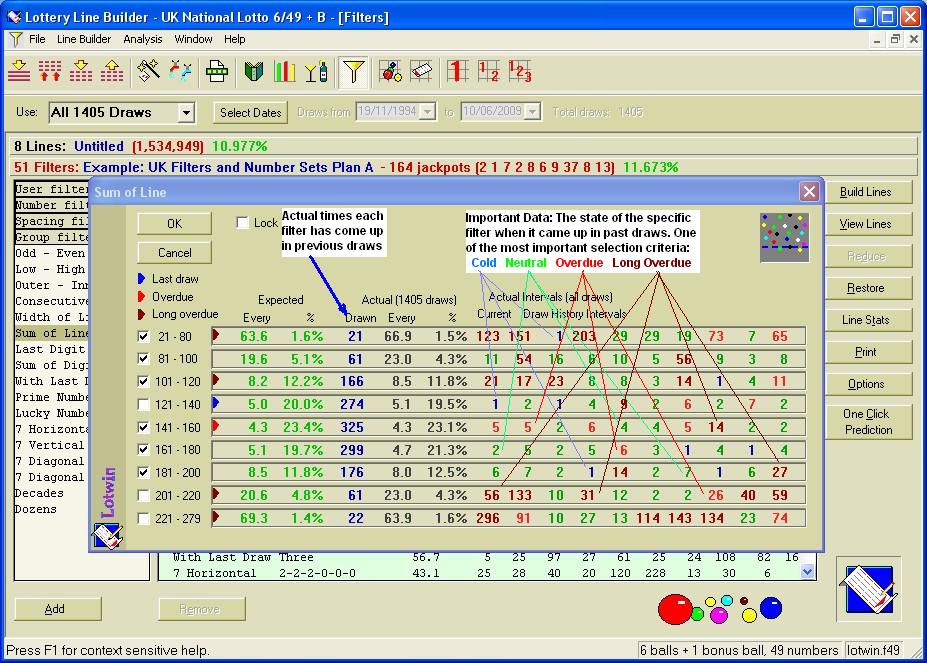Viewport: 927px width, 663px height.
Task: Expand the draws end date dropdown
Action: coord(532,112)
